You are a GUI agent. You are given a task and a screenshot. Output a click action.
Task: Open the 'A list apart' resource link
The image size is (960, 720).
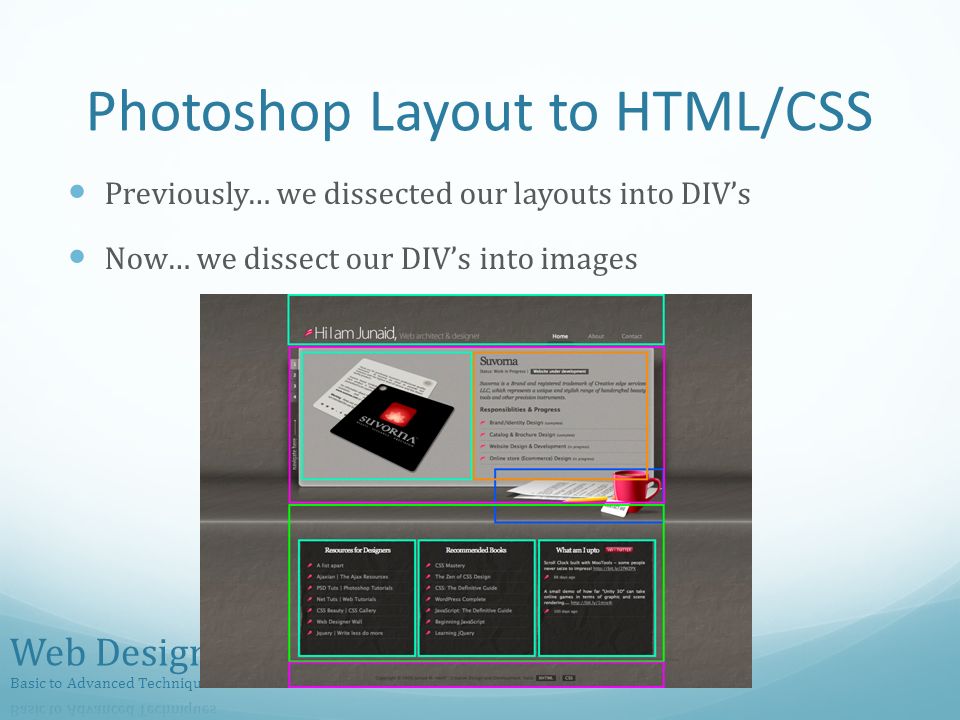330,566
